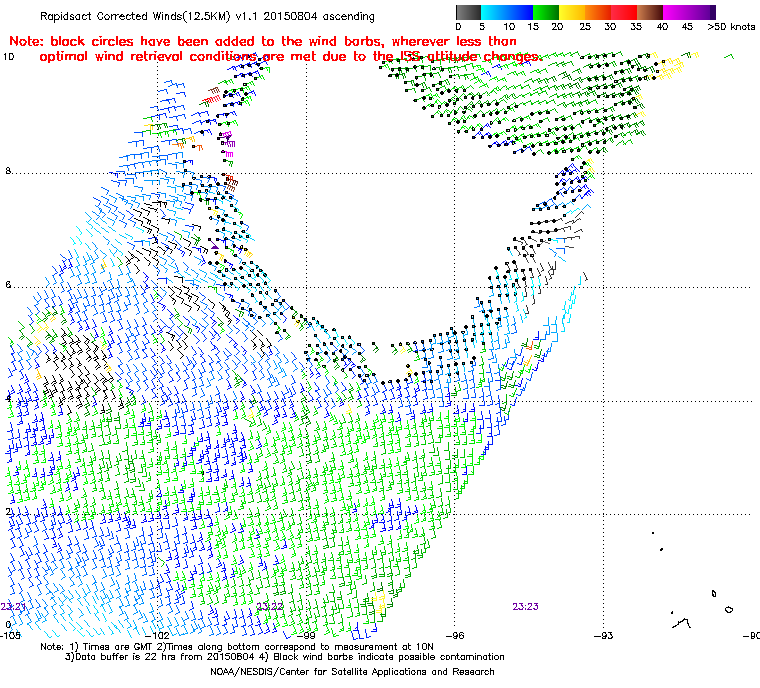This screenshot has width=760, height=688.
Task: Click the purple 23:21 time marker
Action: click(13, 607)
